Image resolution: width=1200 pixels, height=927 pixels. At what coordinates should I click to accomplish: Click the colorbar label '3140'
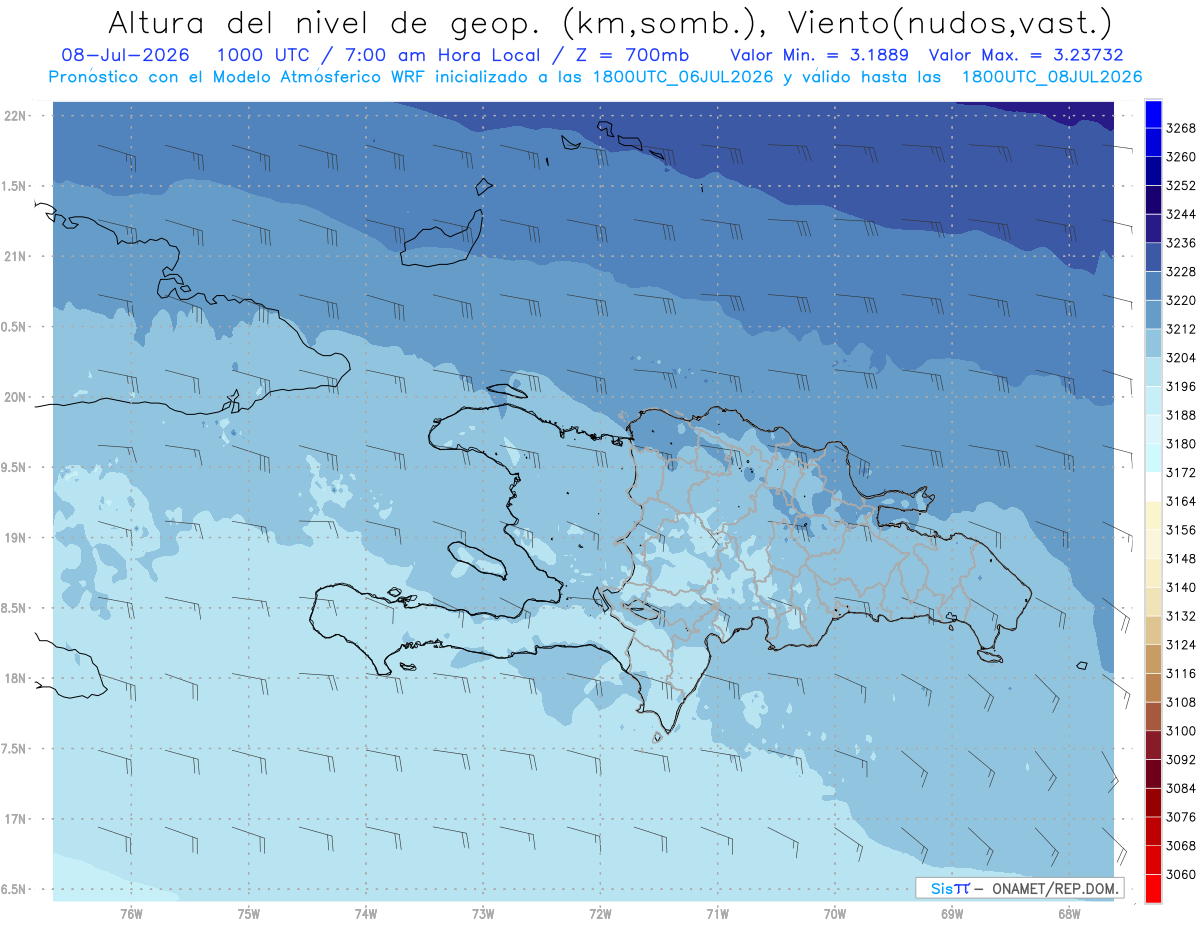pos(1181,587)
